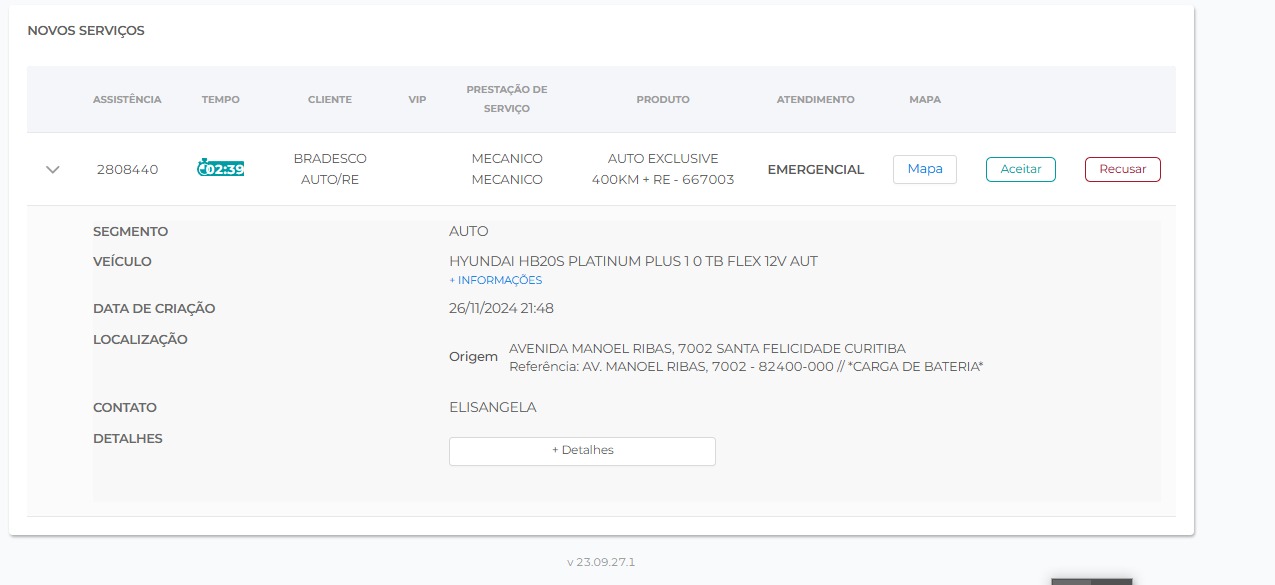The image size is (1275, 585).
Task: Click the PRESTAÇÃO DE SERVIÇO column header
Action: coord(506,99)
